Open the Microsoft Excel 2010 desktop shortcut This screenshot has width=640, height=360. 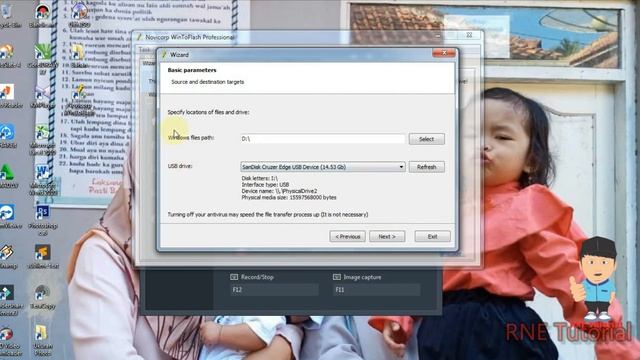pos(42,140)
